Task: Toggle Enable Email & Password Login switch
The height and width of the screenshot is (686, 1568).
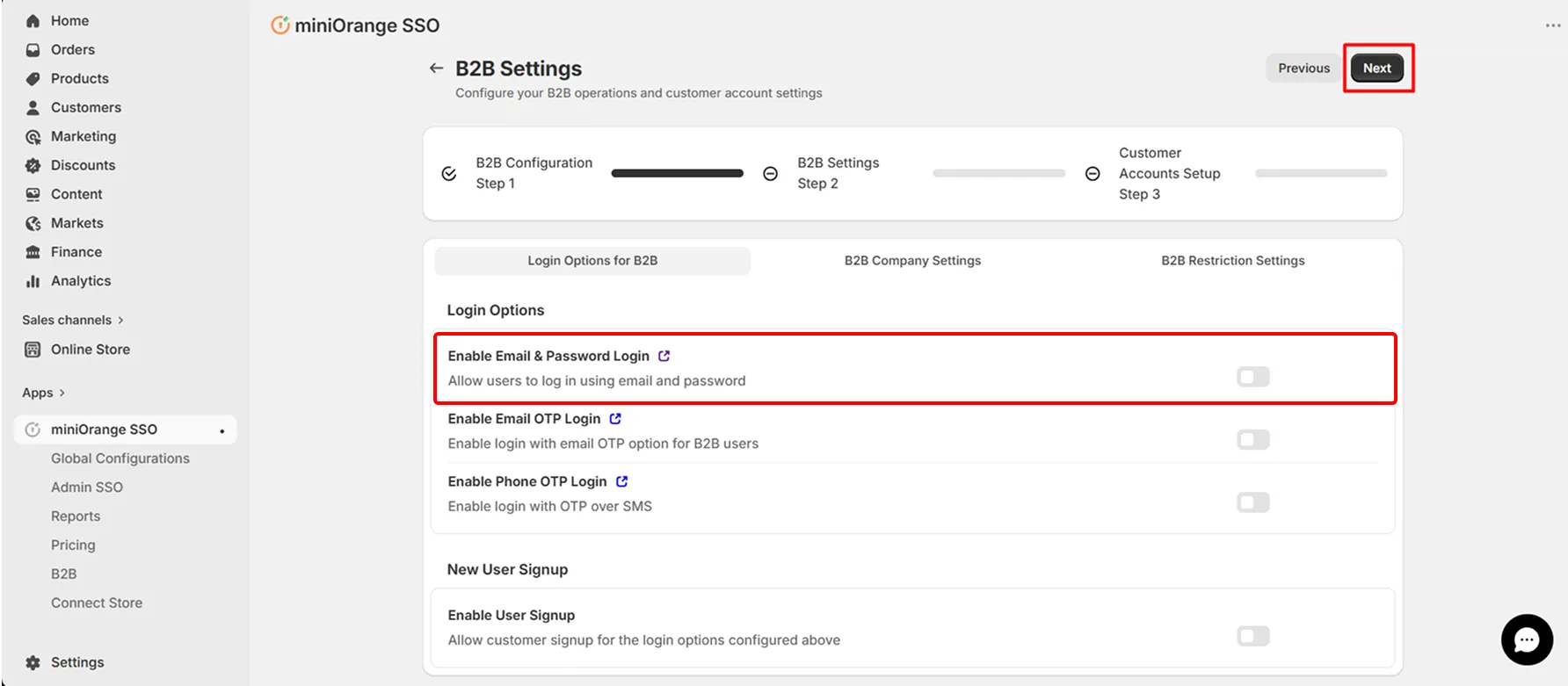Action: tap(1253, 377)
